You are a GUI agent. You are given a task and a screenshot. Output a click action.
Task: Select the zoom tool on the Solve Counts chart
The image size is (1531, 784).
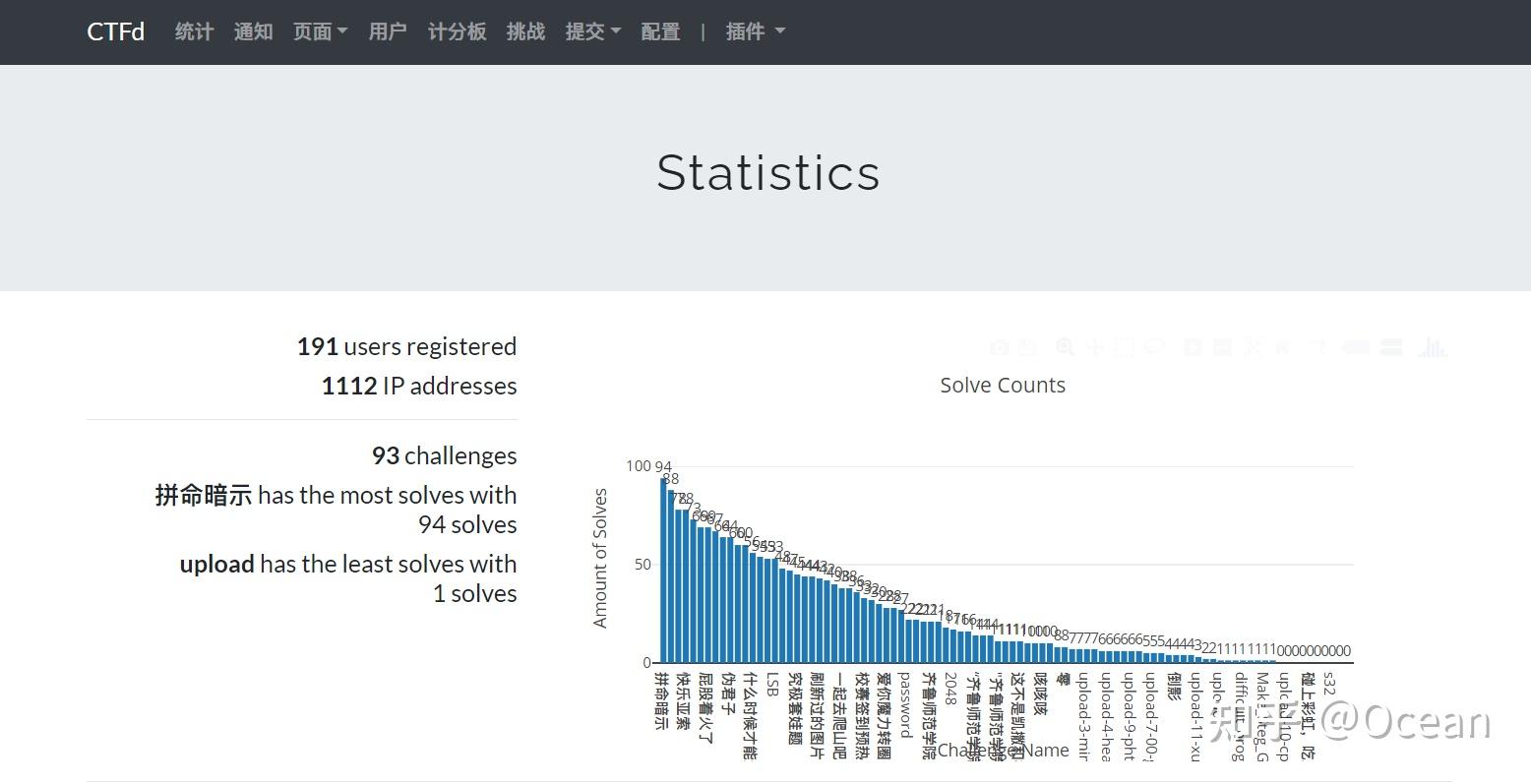pyautogui.click(x=1065, y=347)
